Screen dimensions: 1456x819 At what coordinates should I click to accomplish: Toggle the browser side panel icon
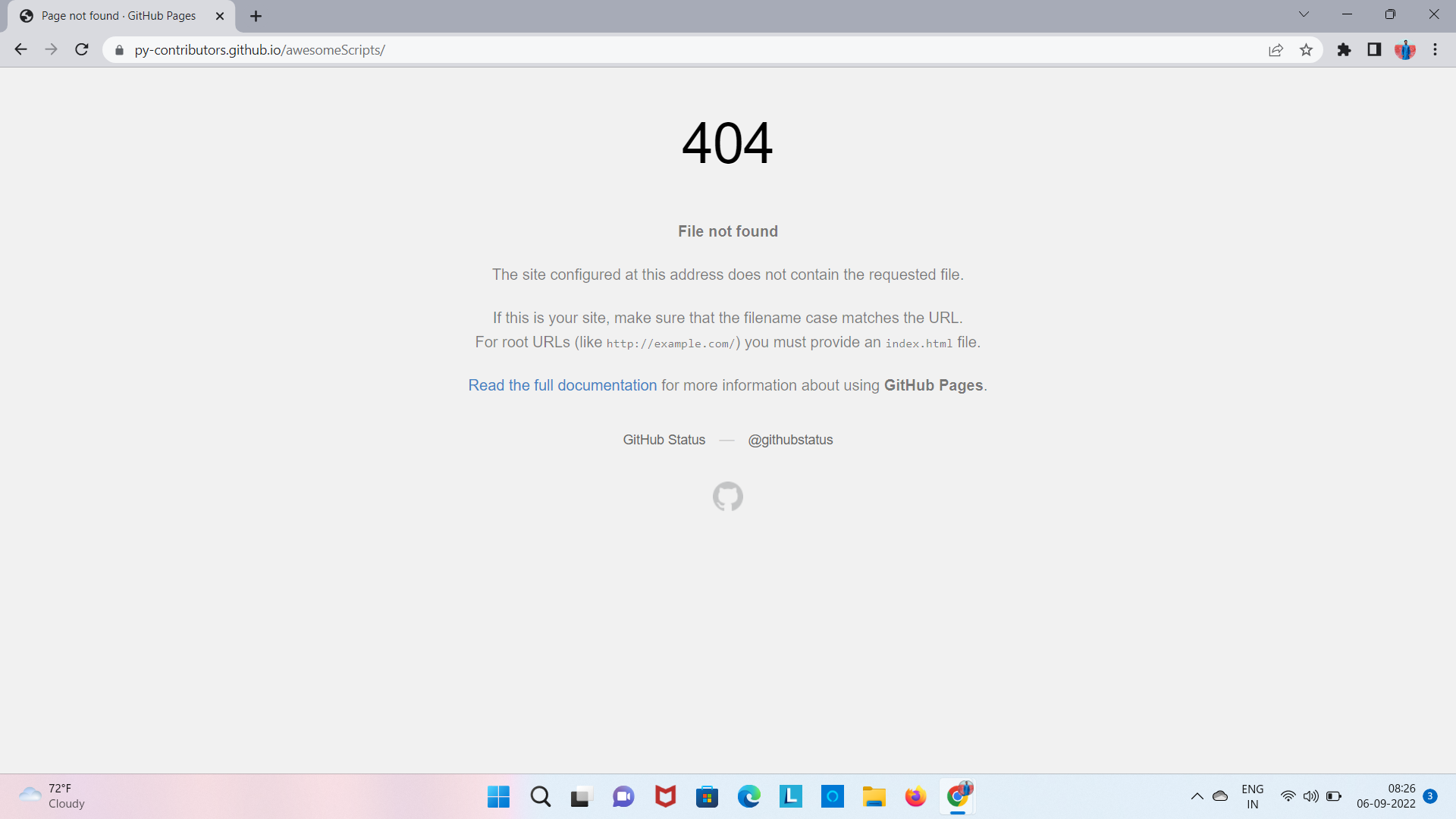1374,50
